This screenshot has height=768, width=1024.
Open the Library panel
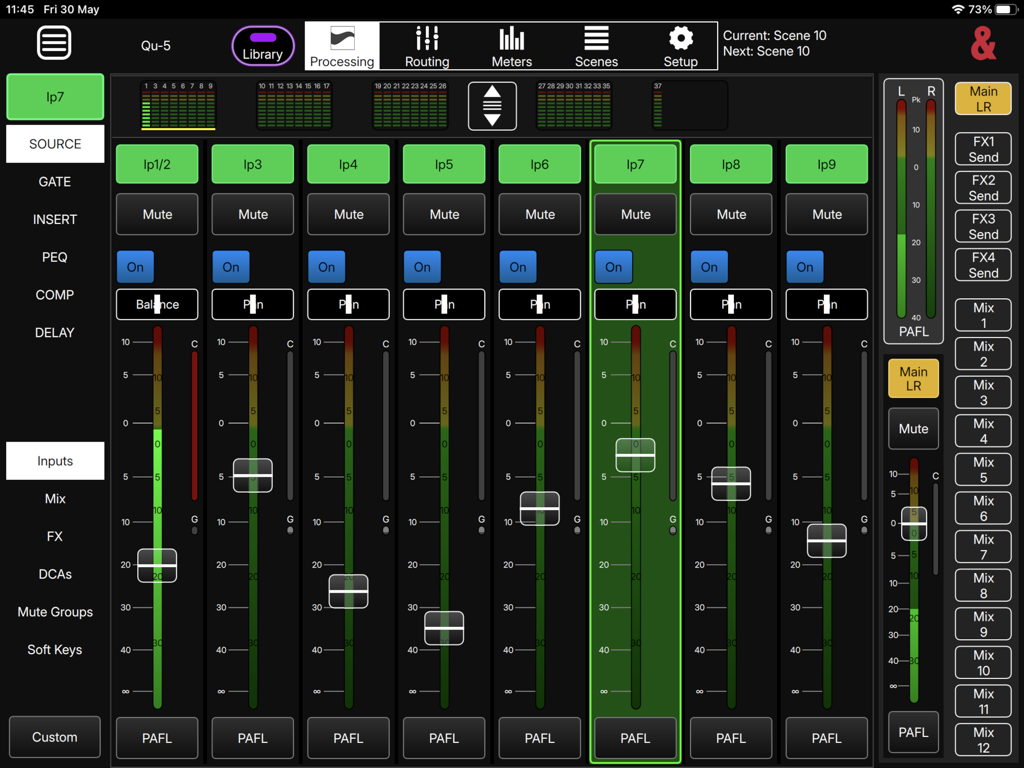coord(263,47)
